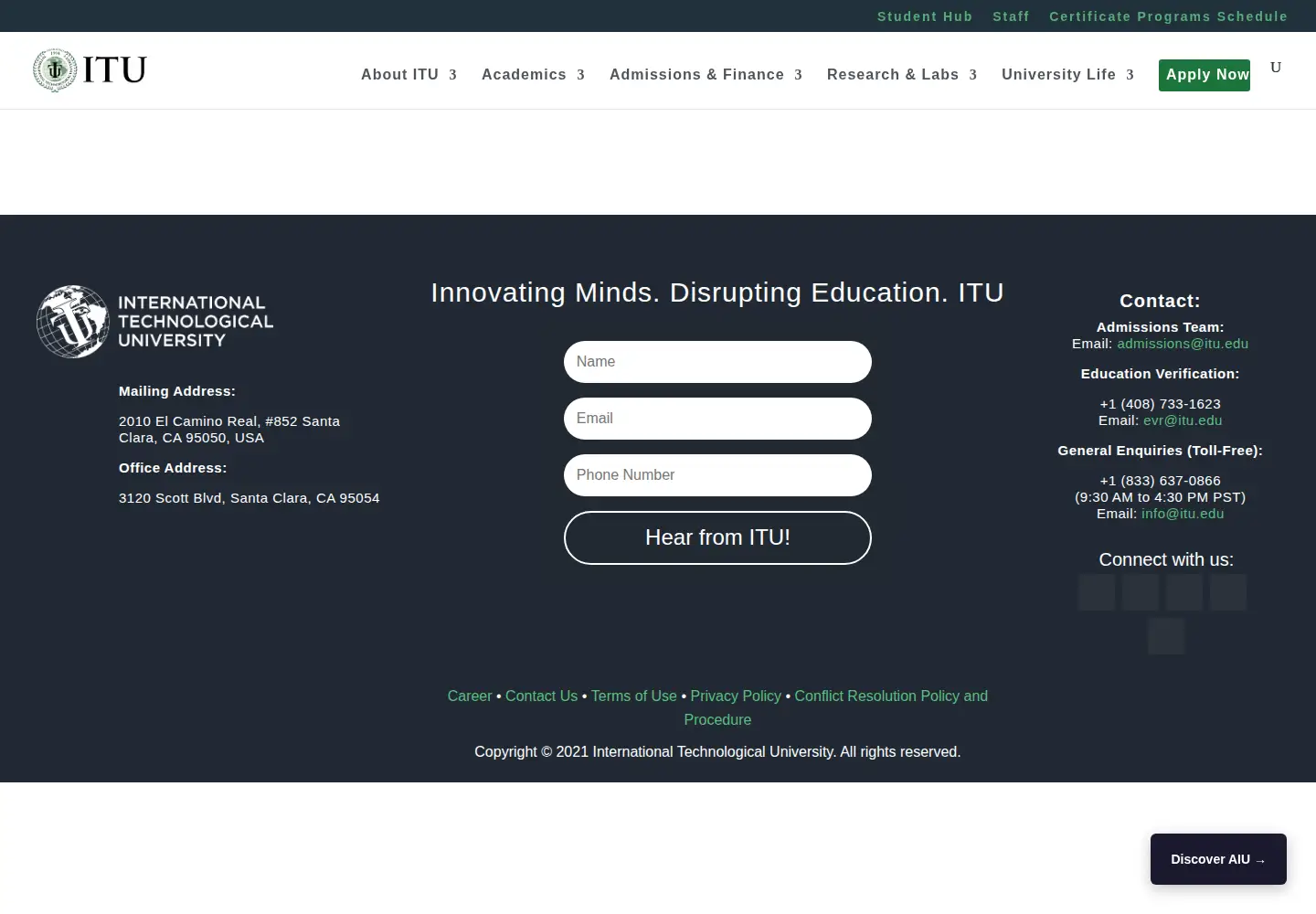1316x914 pixels.
Task: Click the "Mailing Address:" label
Action: click(x=177, y=391)
